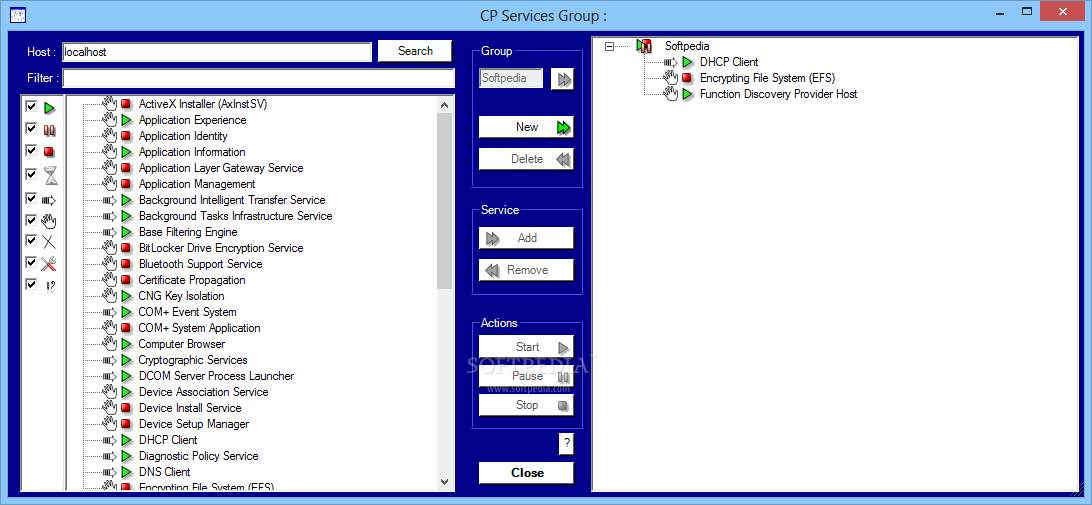Click the Add service button

pyautogui.click(x=526, y=238)
